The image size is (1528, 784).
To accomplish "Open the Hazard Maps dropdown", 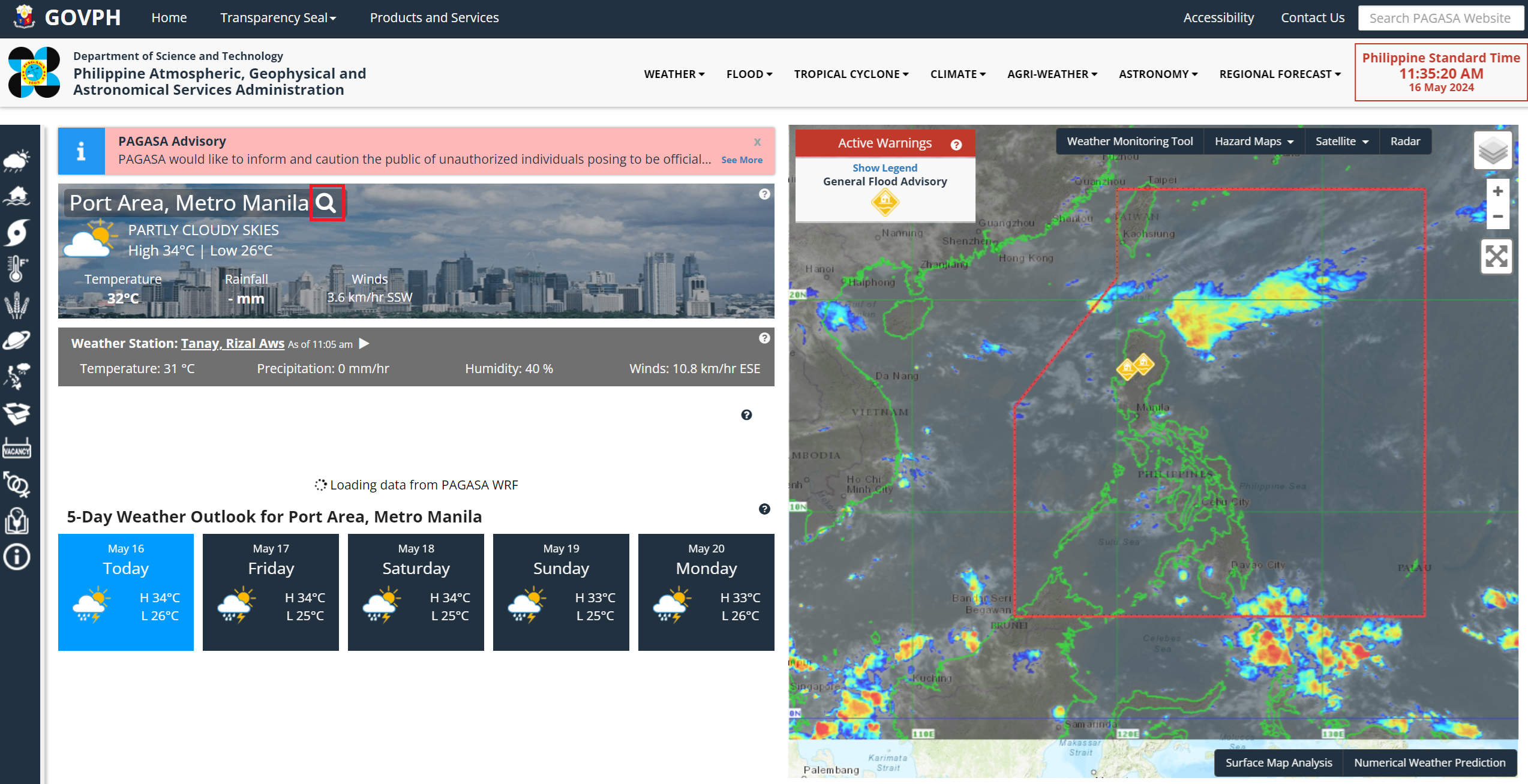I will [1253, 142].
